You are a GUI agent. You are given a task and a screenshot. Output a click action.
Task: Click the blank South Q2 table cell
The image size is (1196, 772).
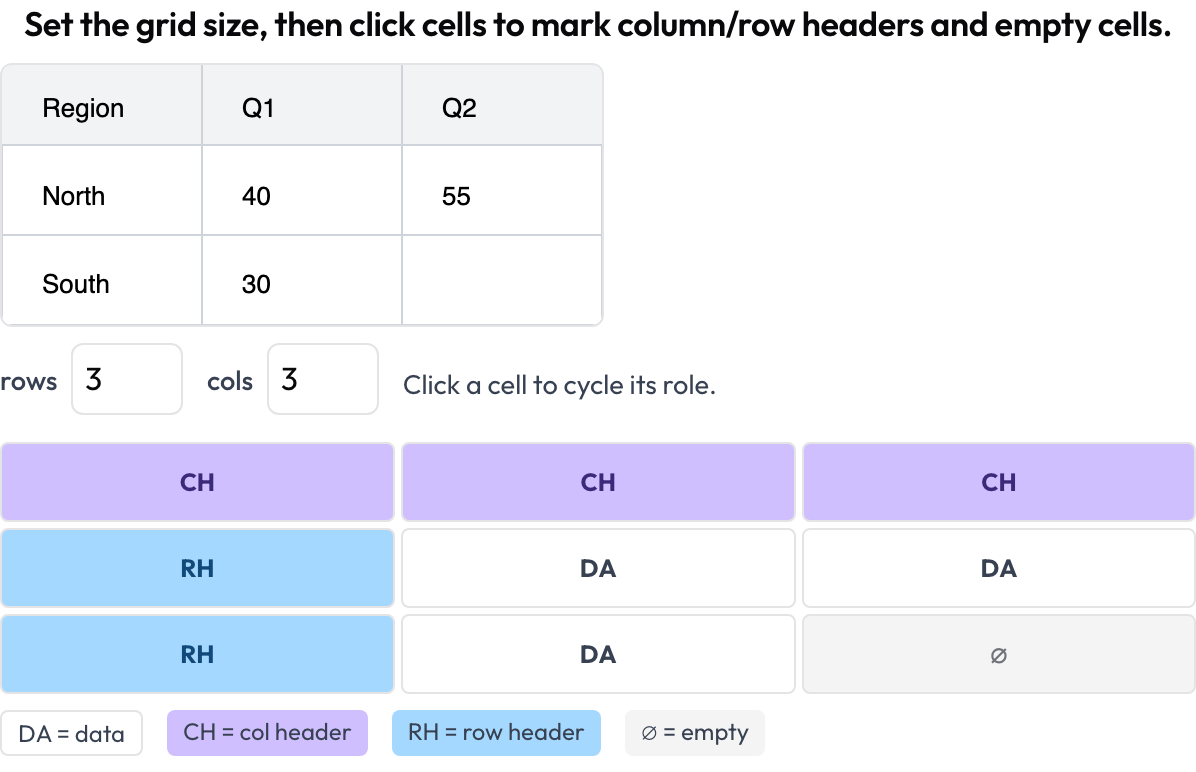pyautogui.click(x=502, y=280)
